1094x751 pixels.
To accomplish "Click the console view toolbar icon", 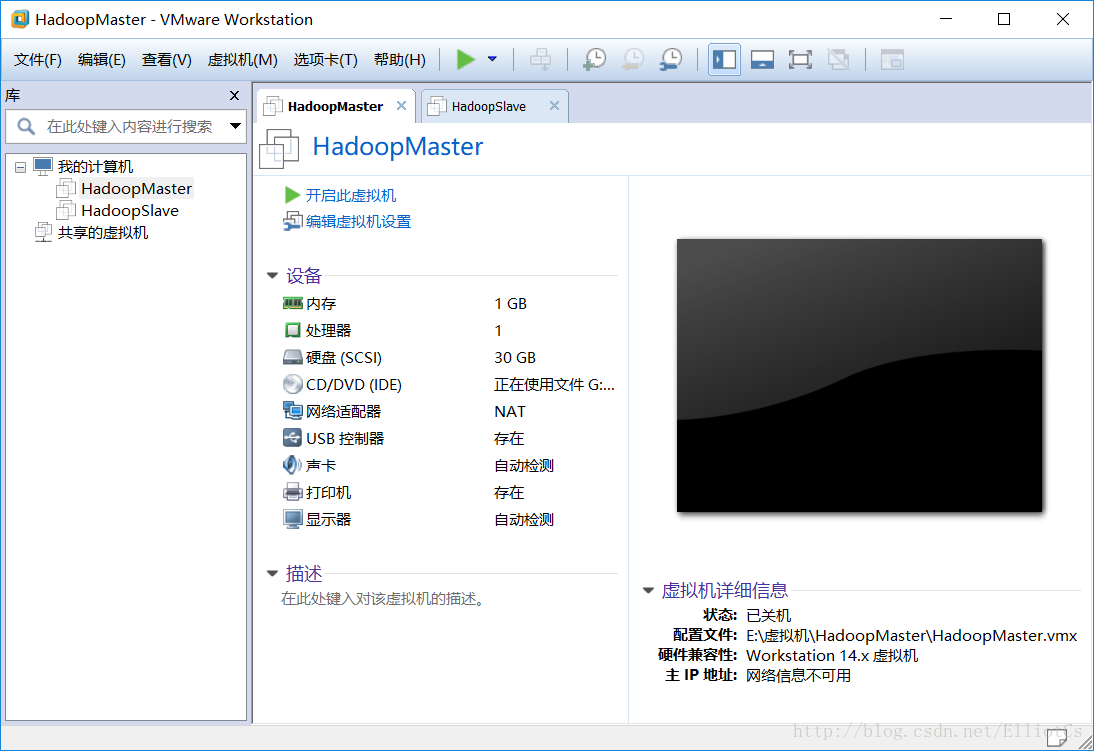I will coord(892,59).
